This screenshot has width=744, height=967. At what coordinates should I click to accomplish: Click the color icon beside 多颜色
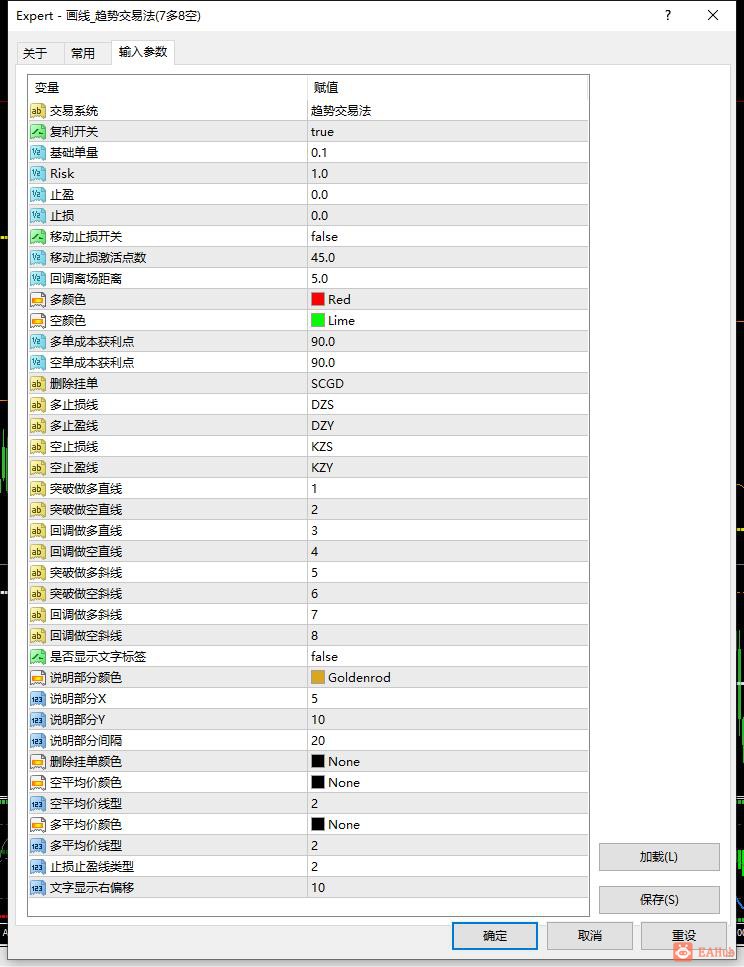click(38, 300)
